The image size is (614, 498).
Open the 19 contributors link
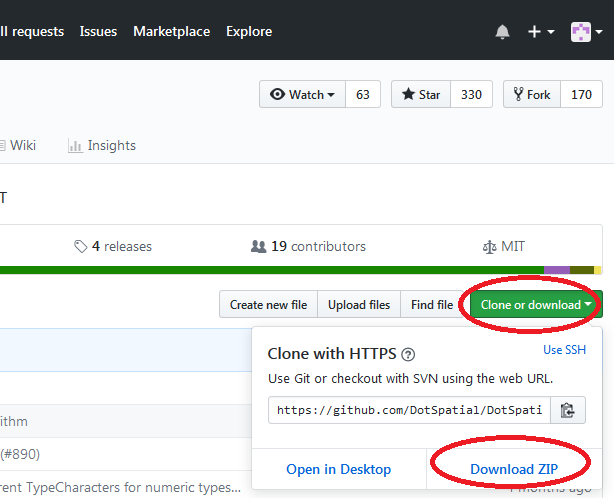click(x=308, y=246)
